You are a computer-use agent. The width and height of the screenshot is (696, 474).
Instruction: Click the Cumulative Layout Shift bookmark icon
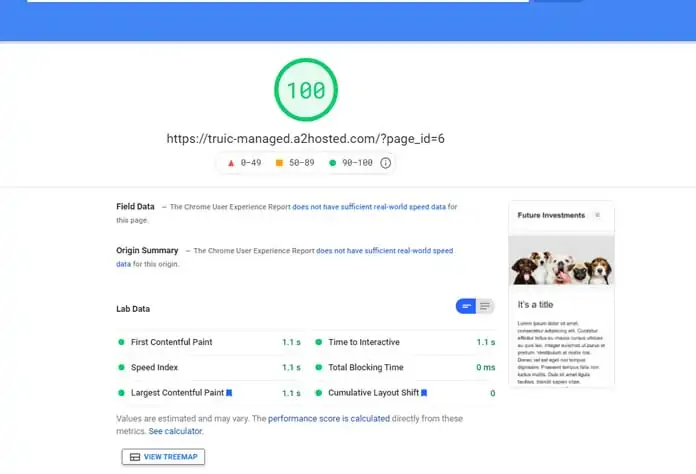coord(424,393)
